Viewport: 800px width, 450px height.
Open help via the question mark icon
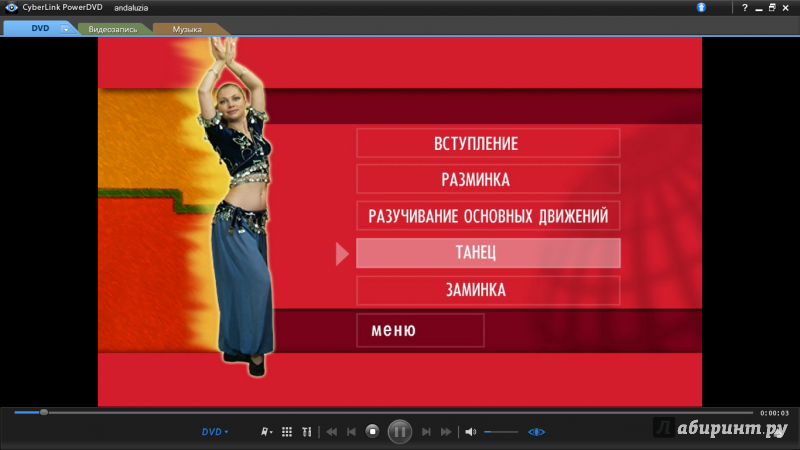[745, 8]
